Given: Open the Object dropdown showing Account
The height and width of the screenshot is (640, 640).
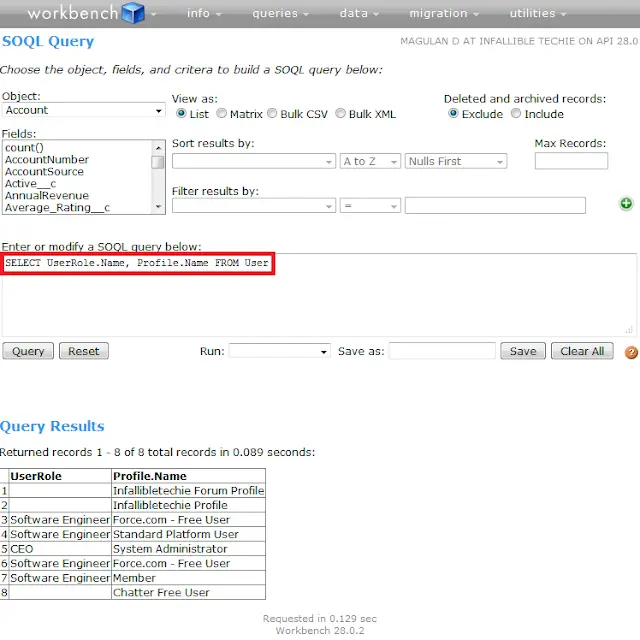Looking at the screenshot, I should [x=84, y=110].
